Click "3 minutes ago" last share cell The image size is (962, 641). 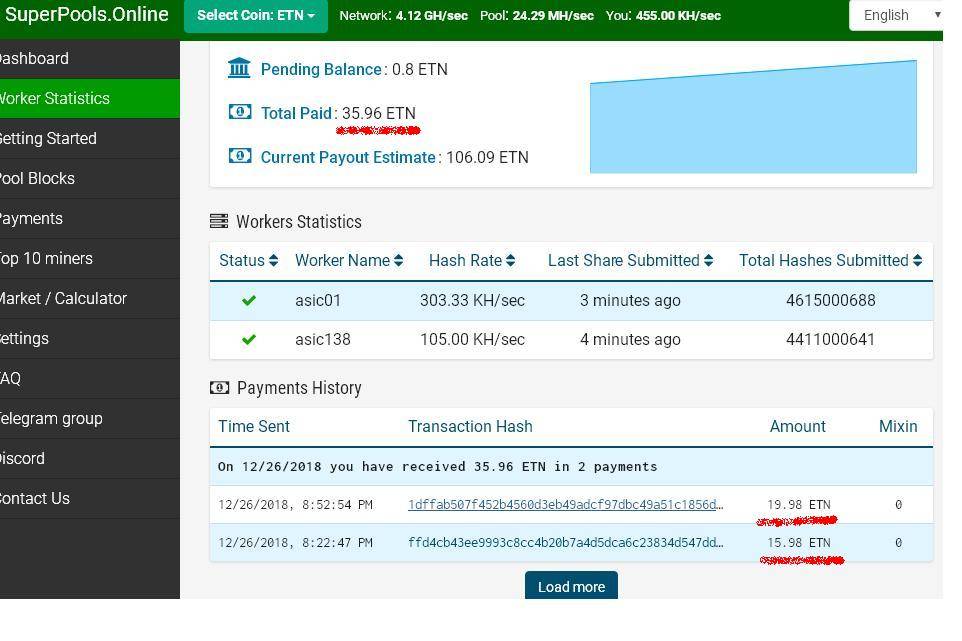630,301
